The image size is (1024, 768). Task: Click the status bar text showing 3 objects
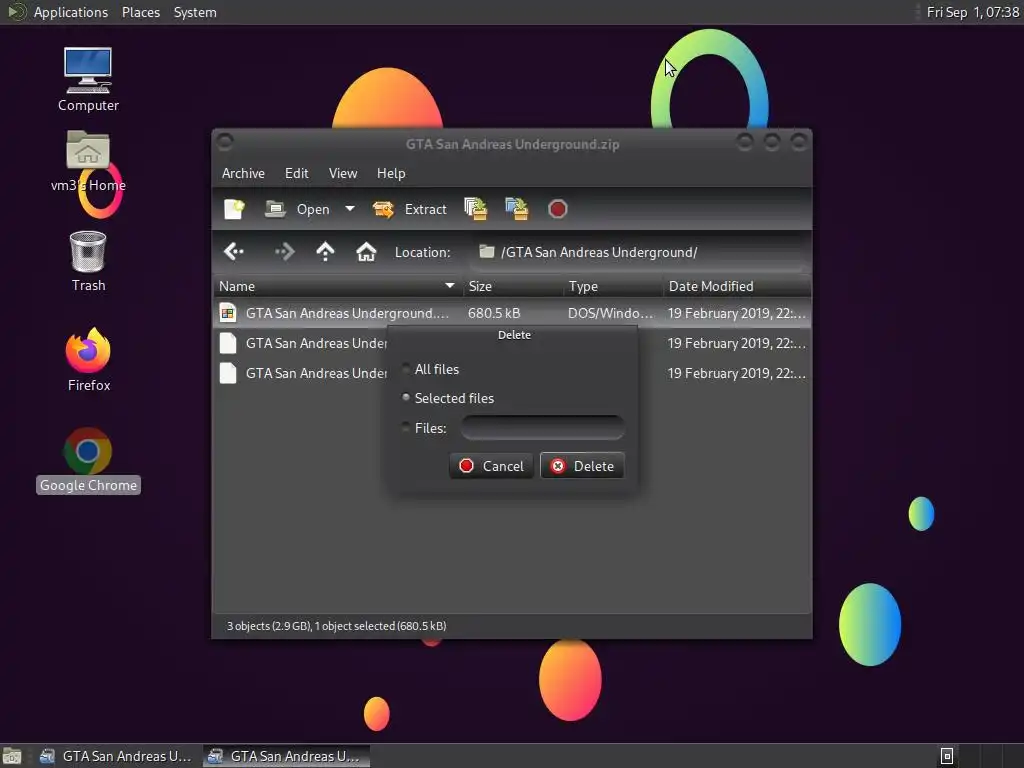336,626
